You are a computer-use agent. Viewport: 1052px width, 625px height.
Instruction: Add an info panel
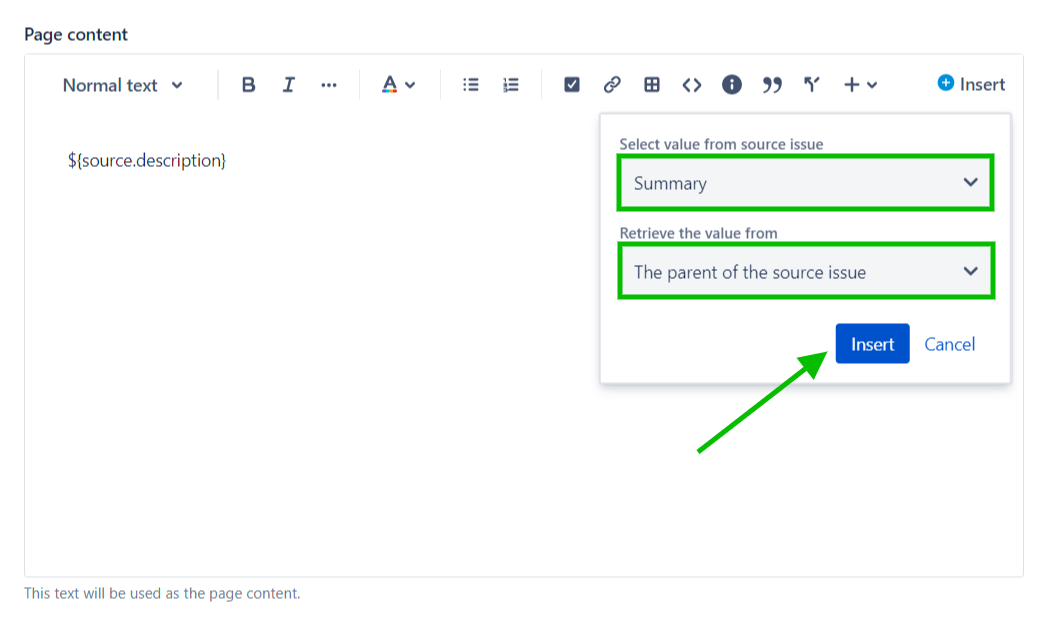click(732, 85)
